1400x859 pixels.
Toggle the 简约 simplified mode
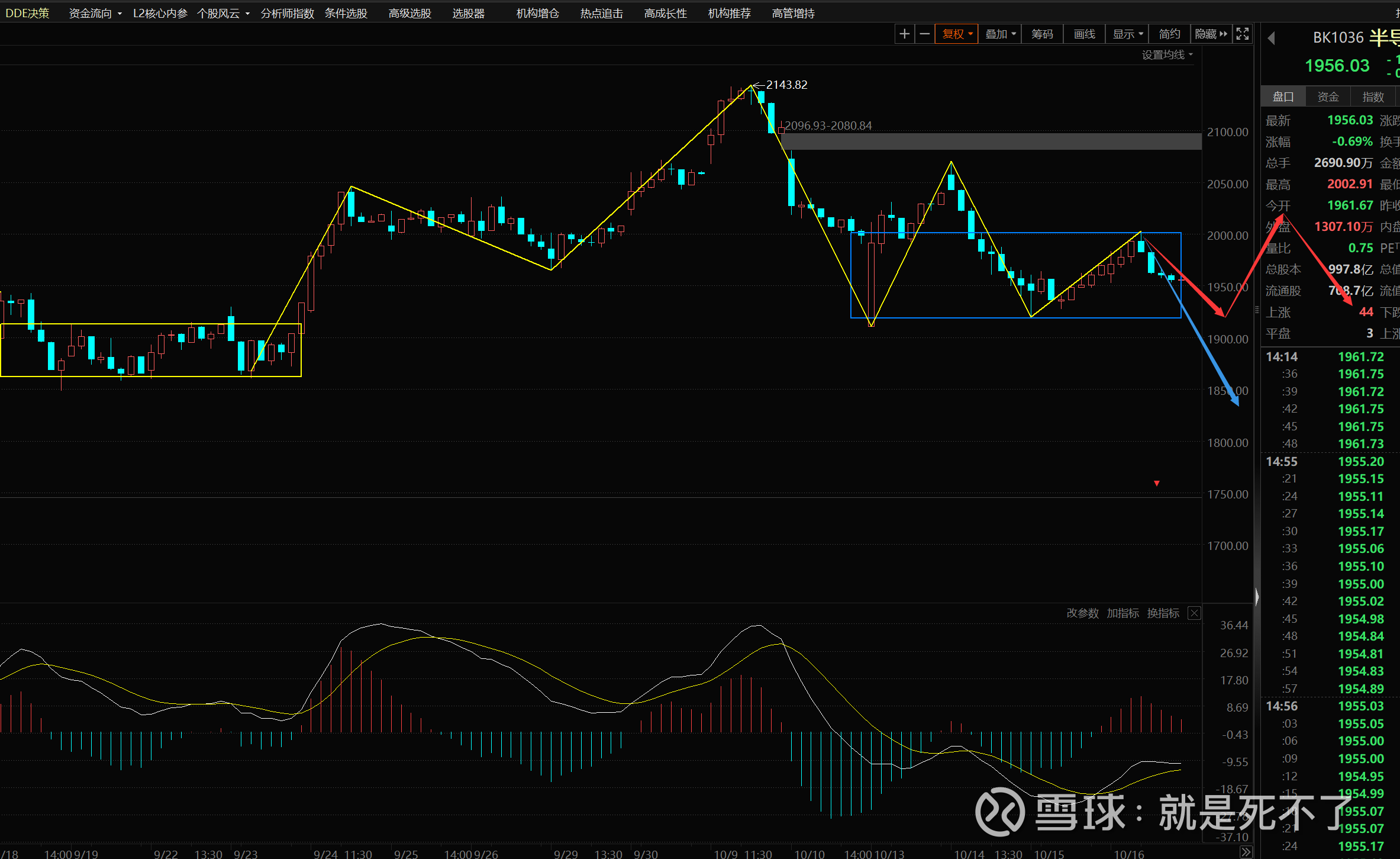point(1169,34)
